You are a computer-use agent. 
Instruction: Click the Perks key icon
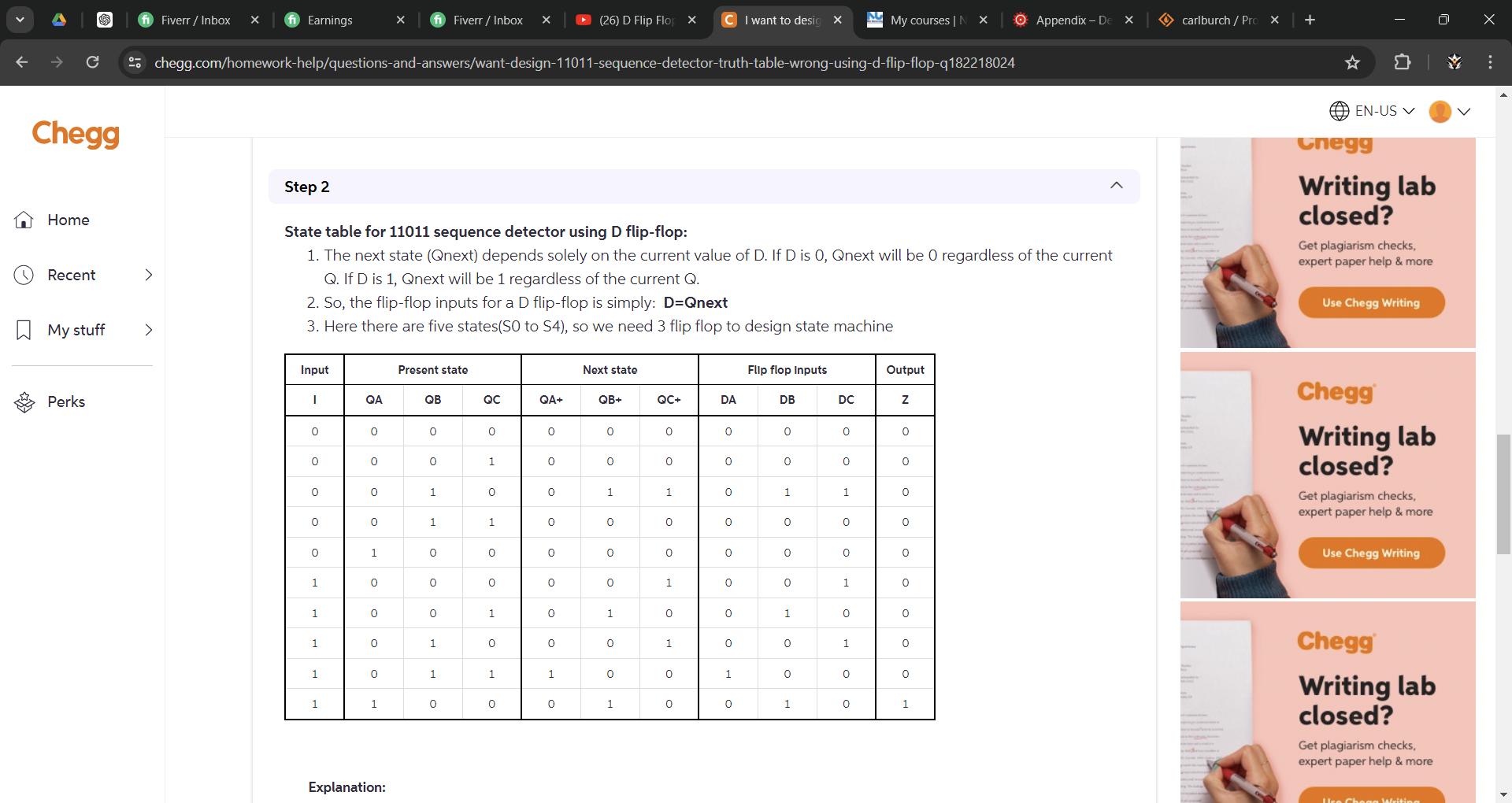pos(23,401)
